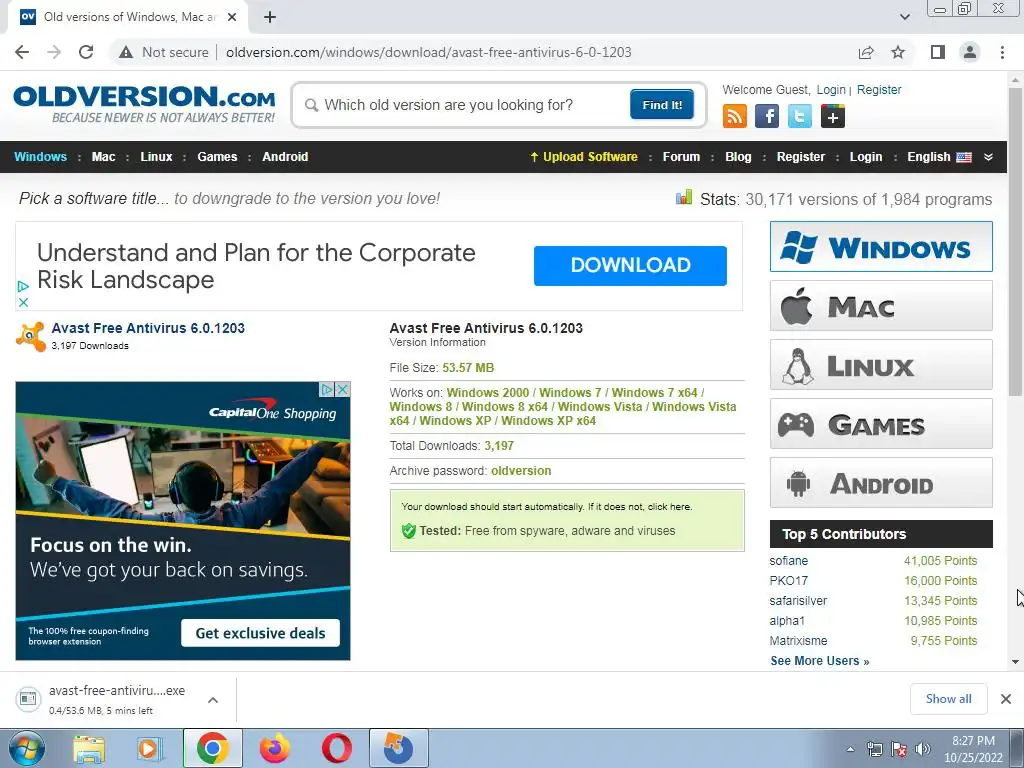
Task: Click the 'click here' download link
Action: point(669,507)
